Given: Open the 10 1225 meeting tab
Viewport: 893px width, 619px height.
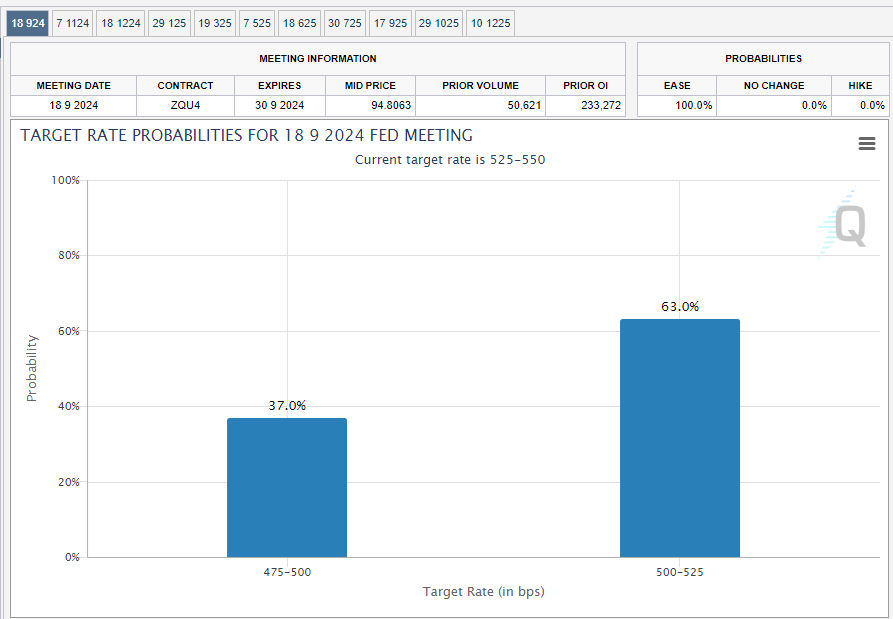Looking at the screenshot, I should pyautogui.click(x=490, y=23).
